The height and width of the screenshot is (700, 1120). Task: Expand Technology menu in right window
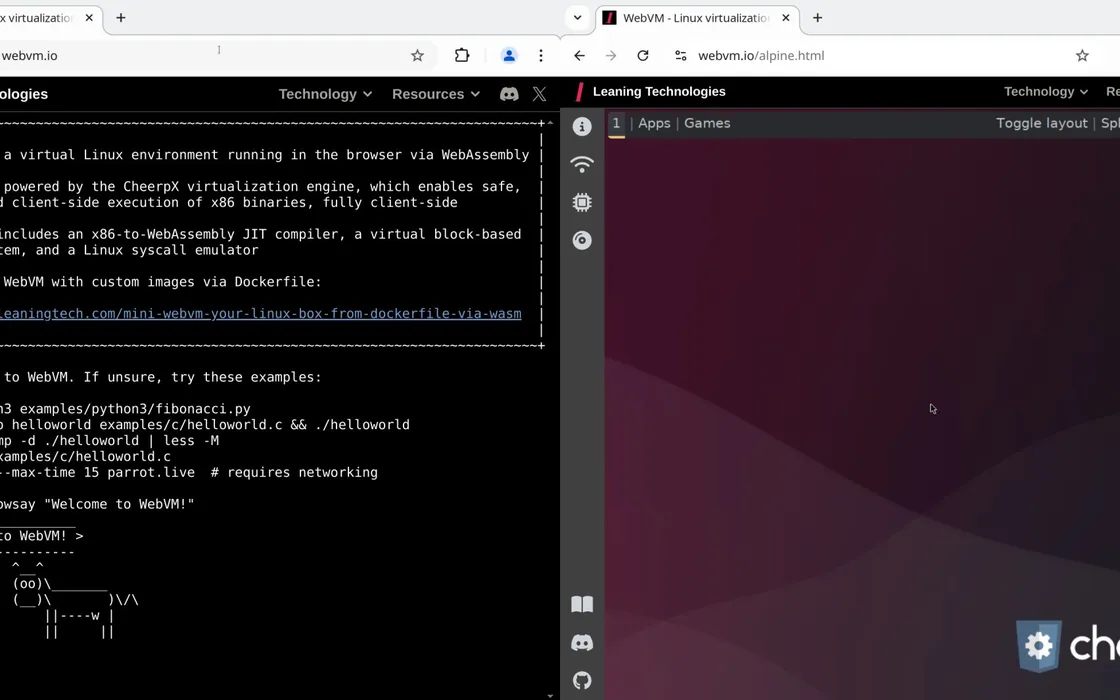1046,91
